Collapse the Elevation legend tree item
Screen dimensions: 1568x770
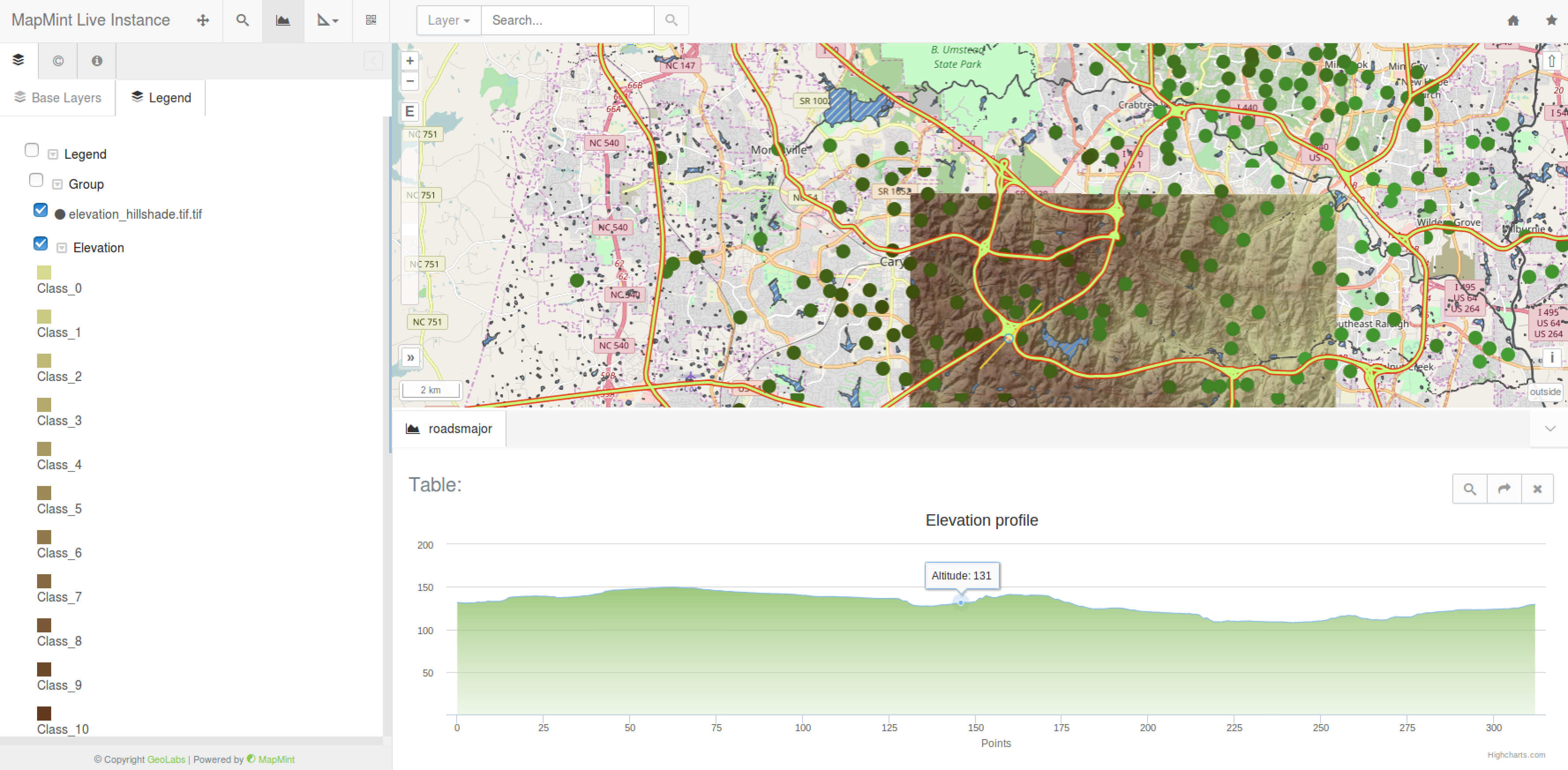(61, 247)
